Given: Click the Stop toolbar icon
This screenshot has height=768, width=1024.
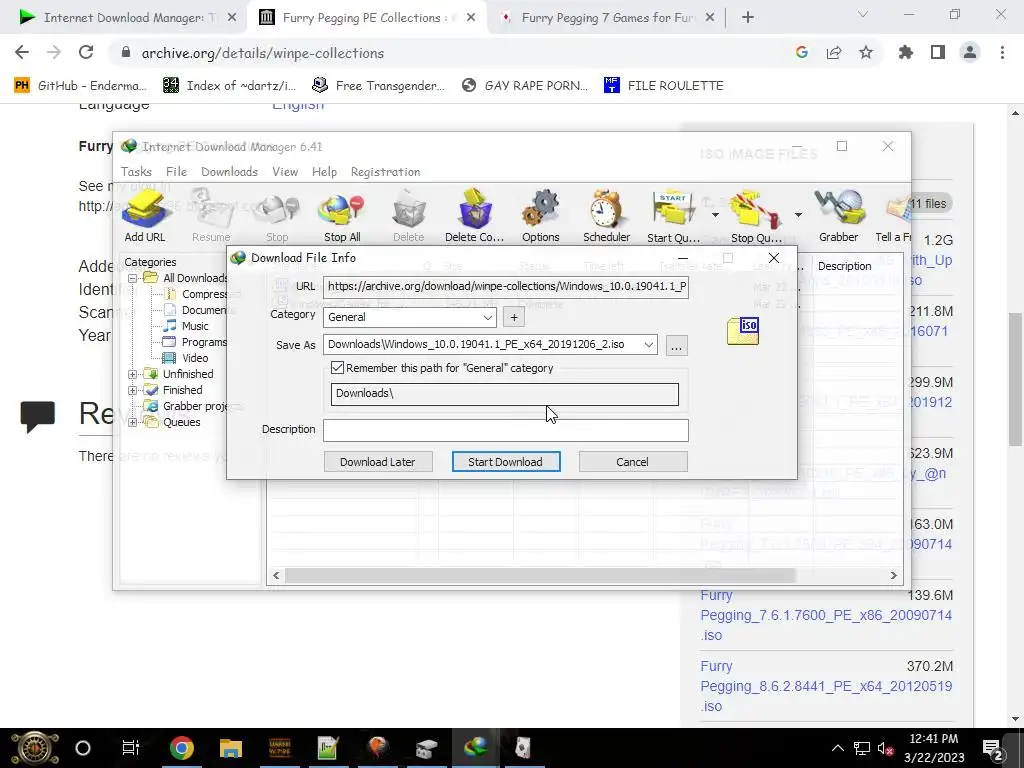Looking at the screenshot, I should click(x=277, y=216).
